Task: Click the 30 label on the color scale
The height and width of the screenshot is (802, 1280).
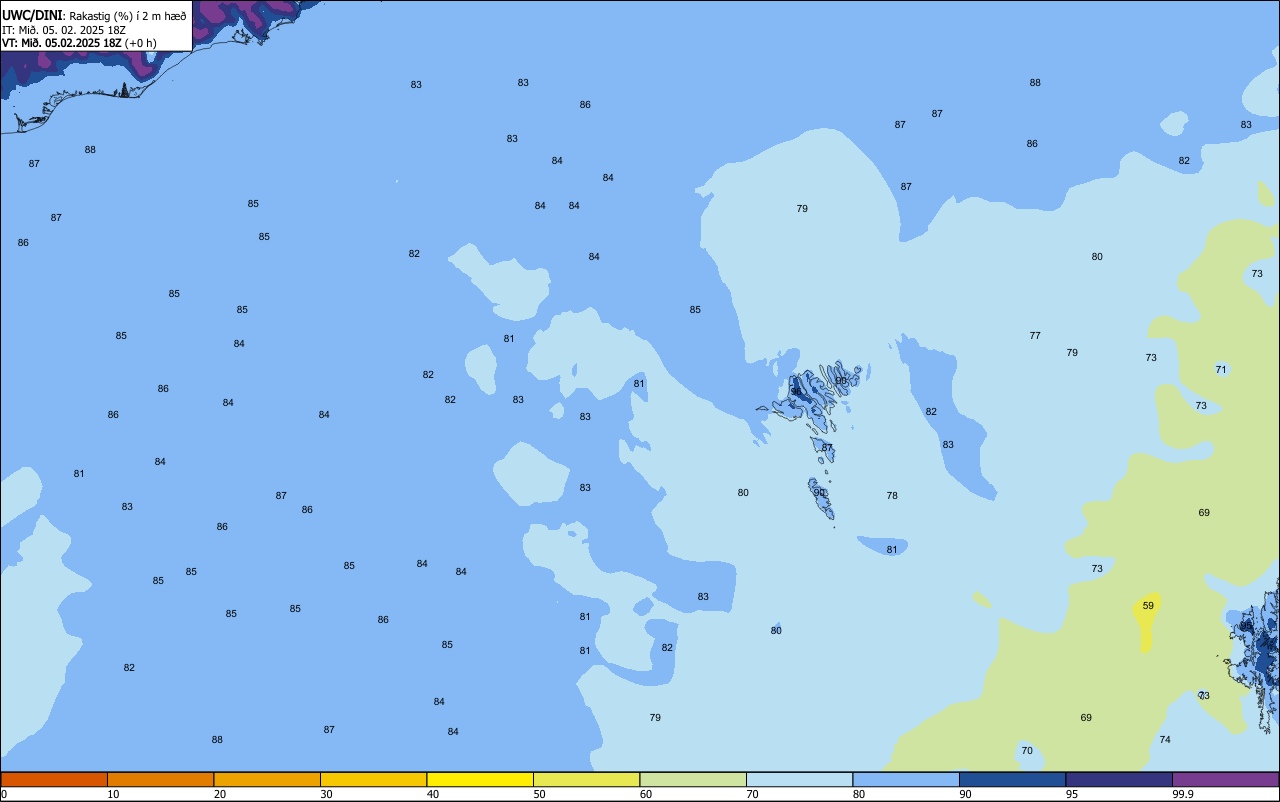Action: tap(327, 794)
